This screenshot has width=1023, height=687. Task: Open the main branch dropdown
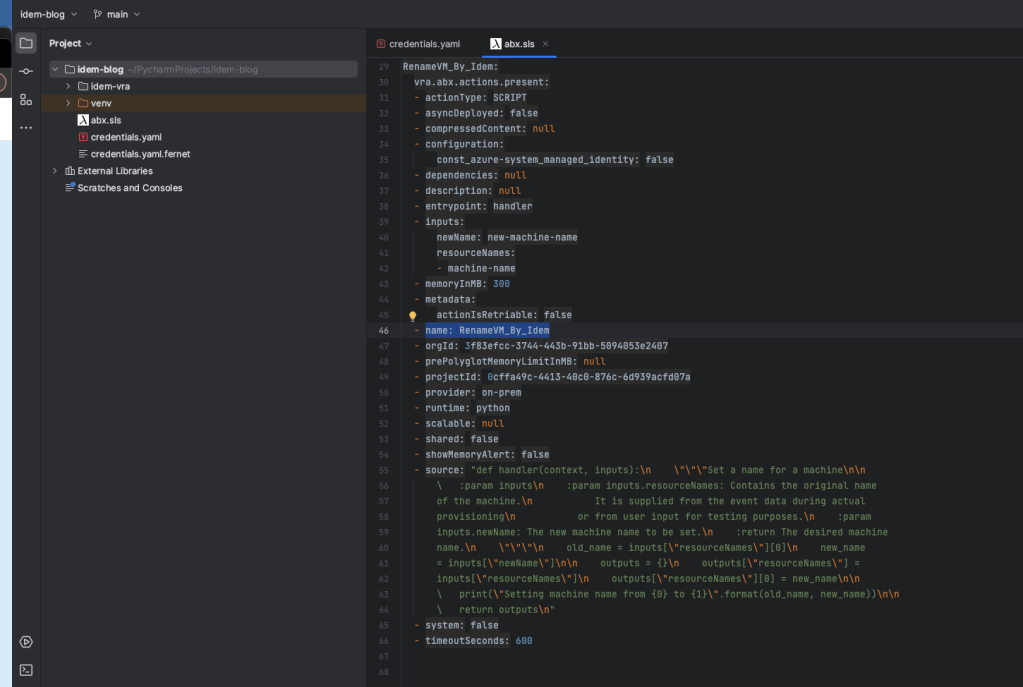coord(117,14)
